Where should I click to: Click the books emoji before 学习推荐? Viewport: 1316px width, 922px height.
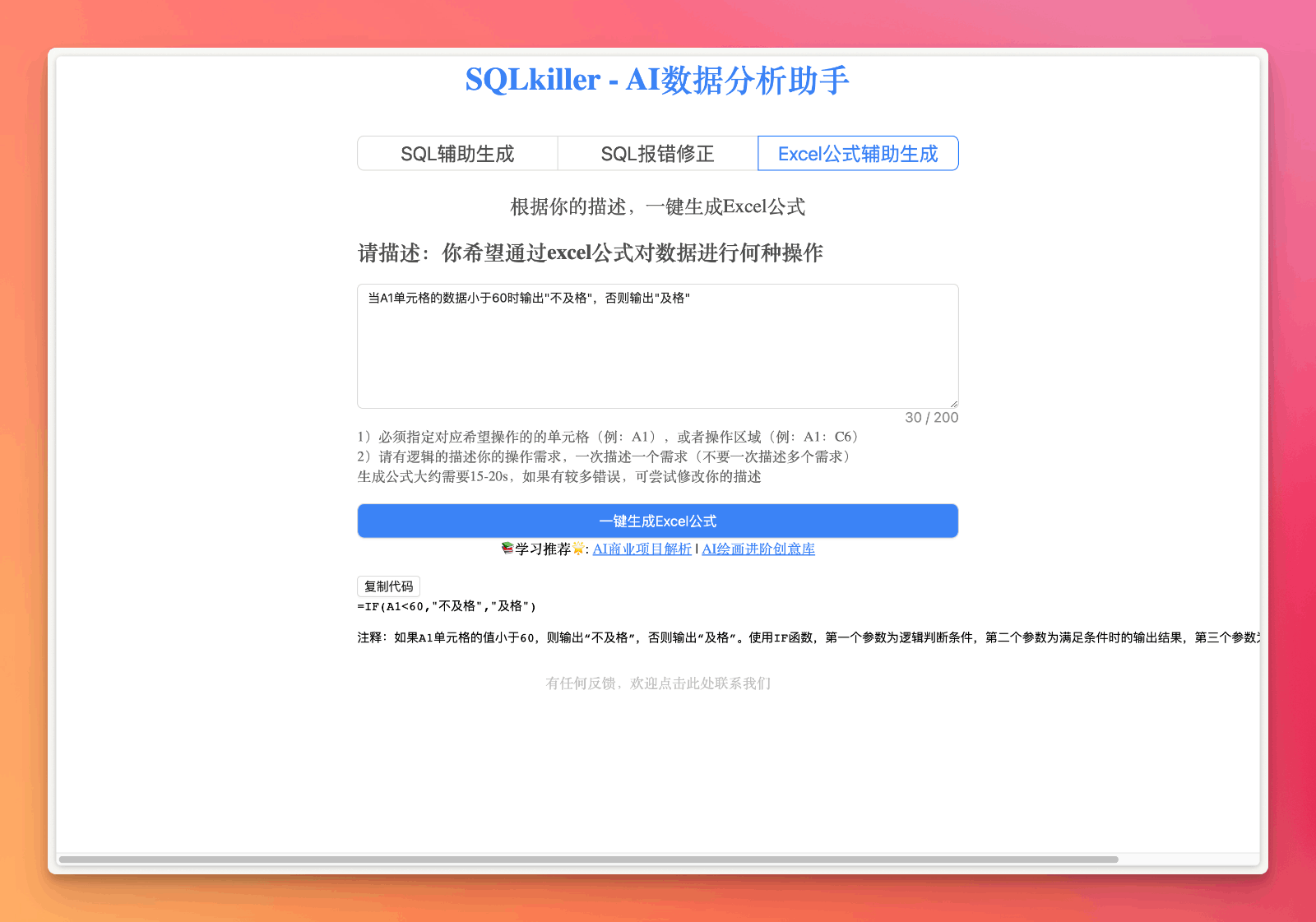click(507, 548)
